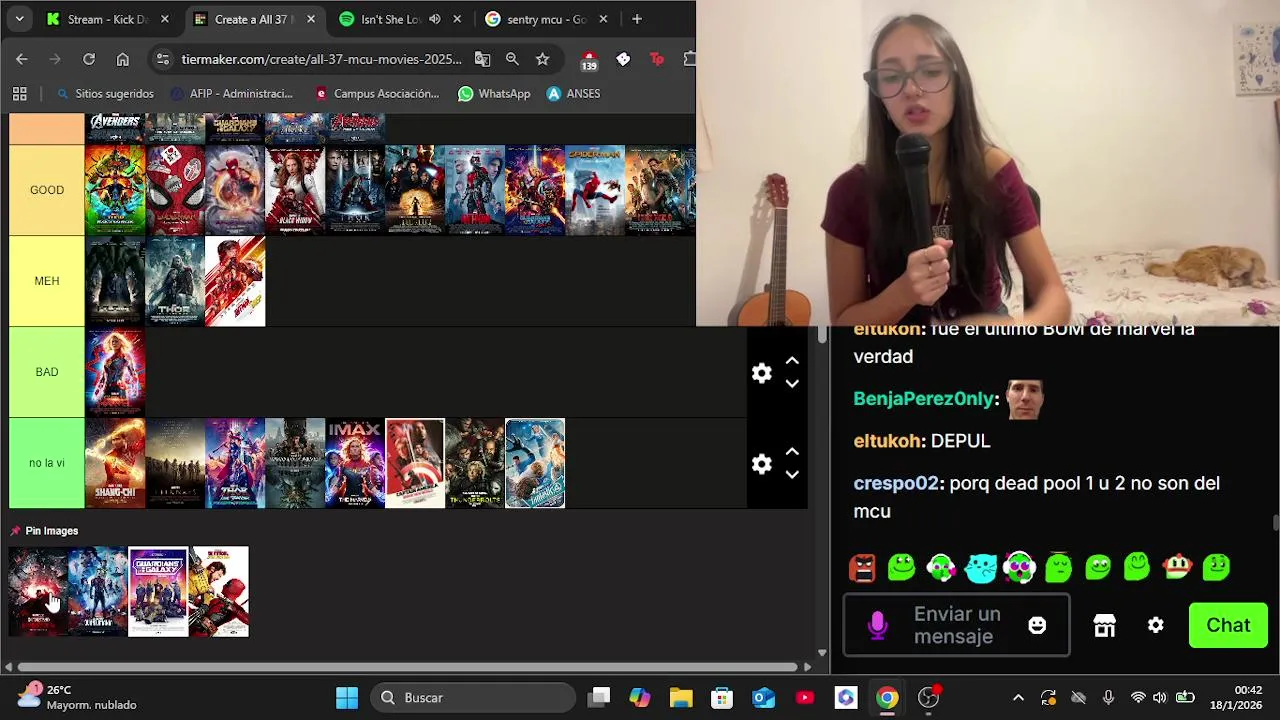Click the zoom magnifier icon in address bar

[512, 59]
